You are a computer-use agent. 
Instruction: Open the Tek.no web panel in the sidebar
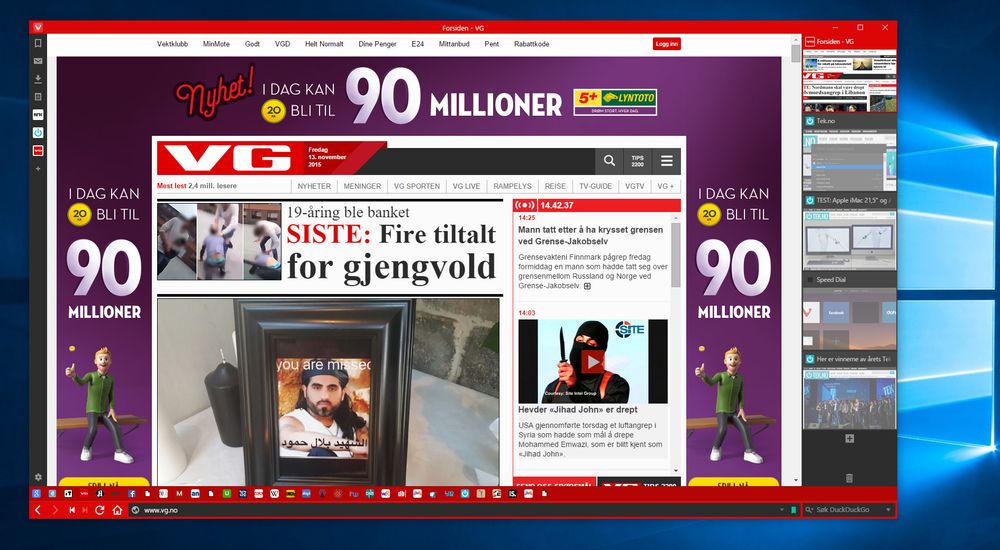pos(38,133)
